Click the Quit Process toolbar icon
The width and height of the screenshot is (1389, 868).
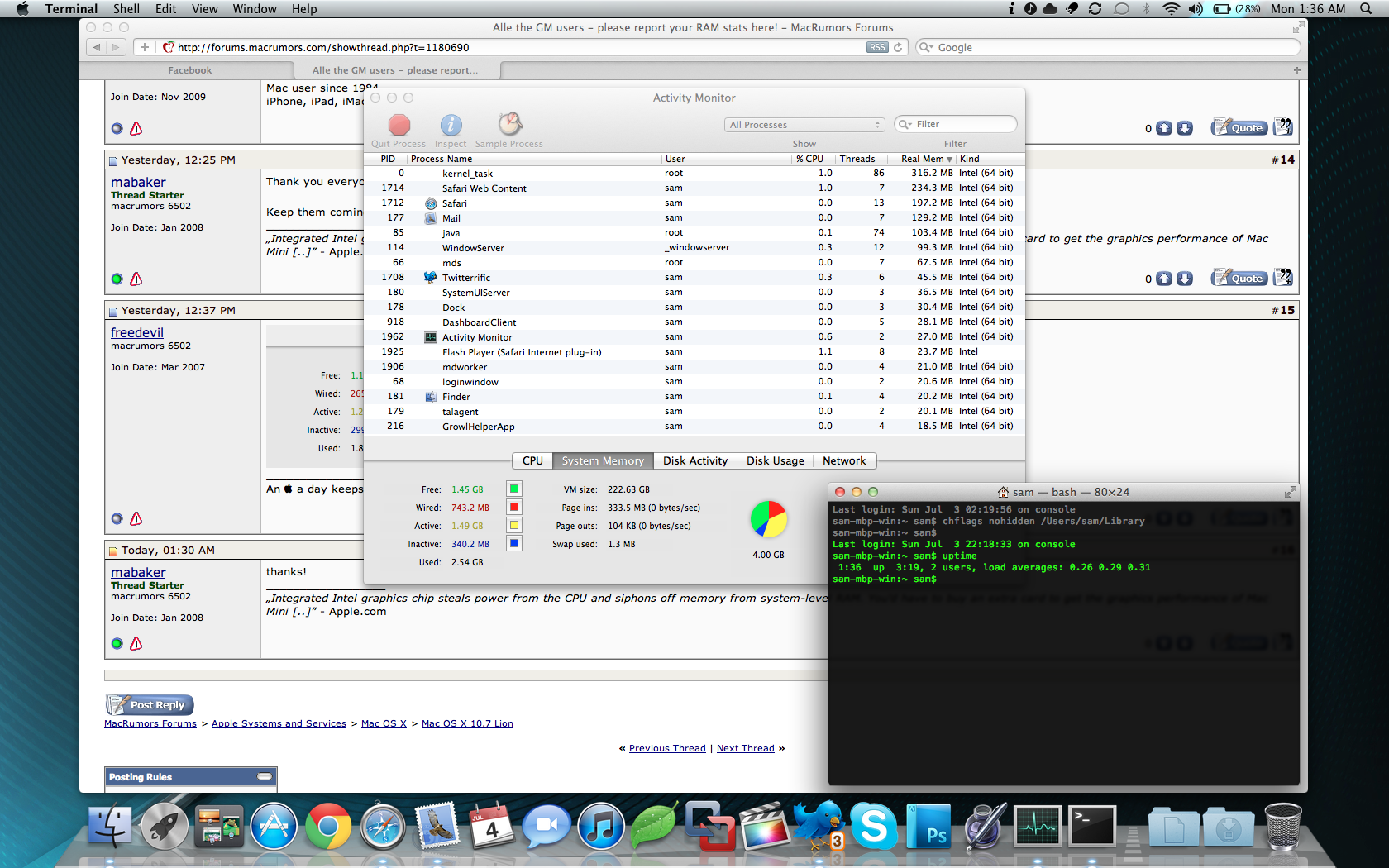coord(399,125)
